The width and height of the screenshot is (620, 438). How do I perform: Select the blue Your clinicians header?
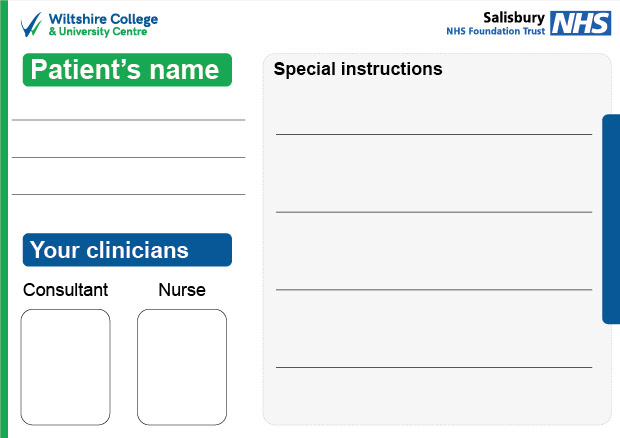click(x=127, y=250)
